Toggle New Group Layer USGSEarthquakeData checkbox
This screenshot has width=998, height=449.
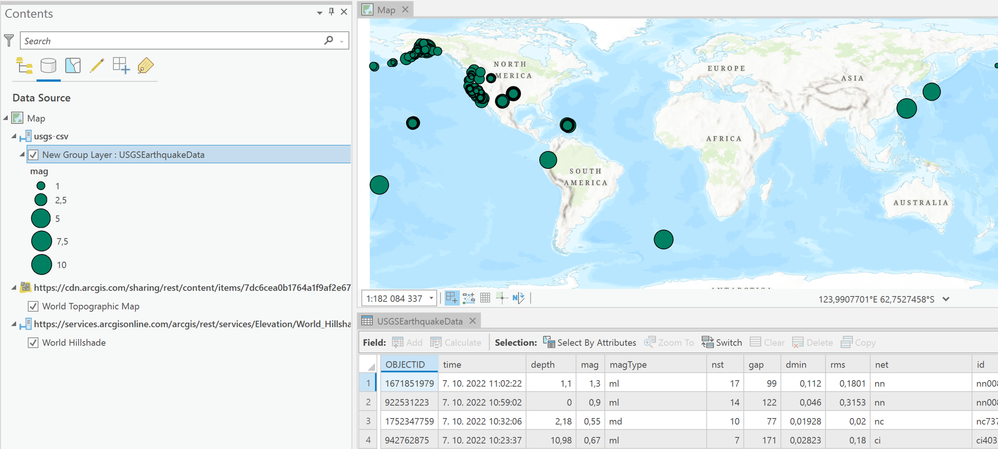point(34,154)
